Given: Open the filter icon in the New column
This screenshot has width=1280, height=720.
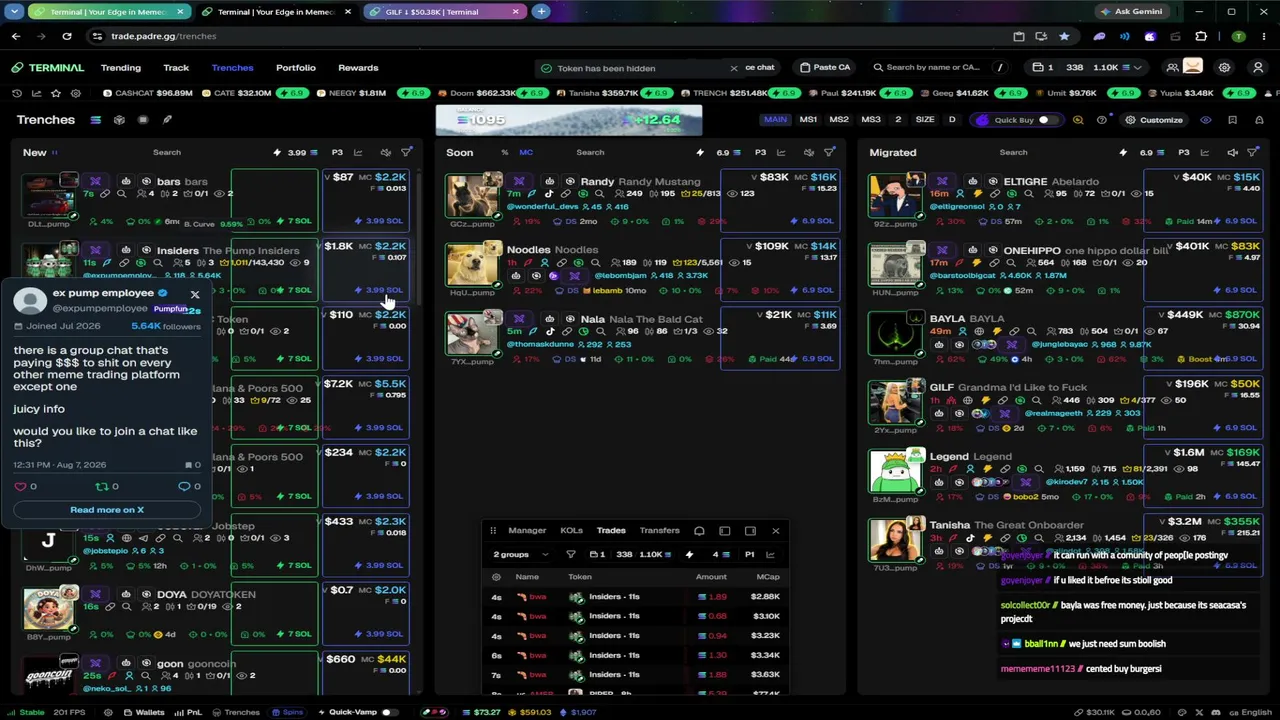Looking at the screenshot, I should [406, 153].
